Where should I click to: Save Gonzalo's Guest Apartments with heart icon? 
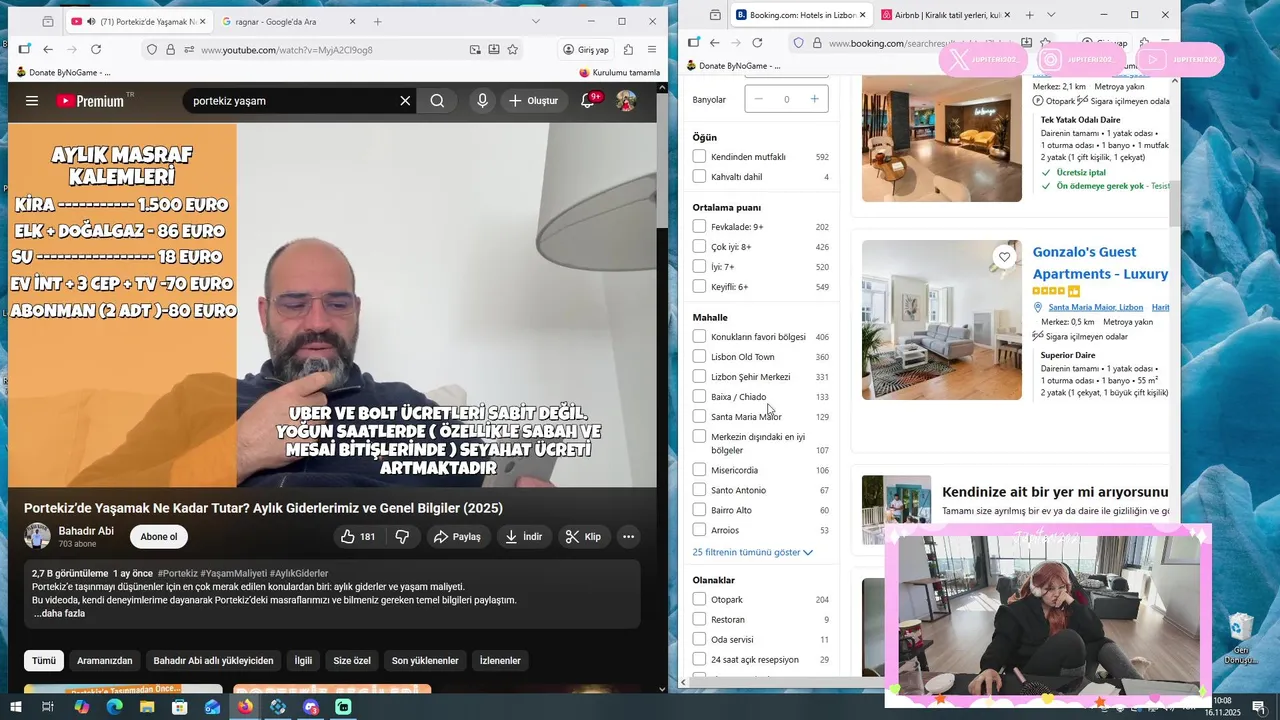(1004, 257)
